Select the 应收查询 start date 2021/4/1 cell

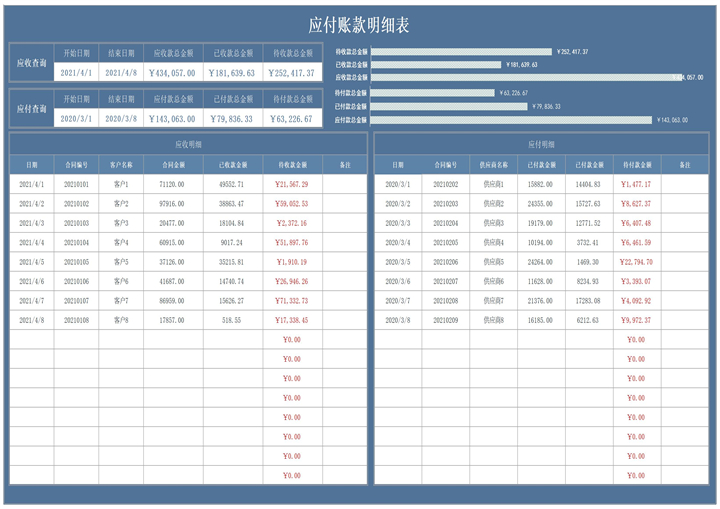click(x=76, y=72)
